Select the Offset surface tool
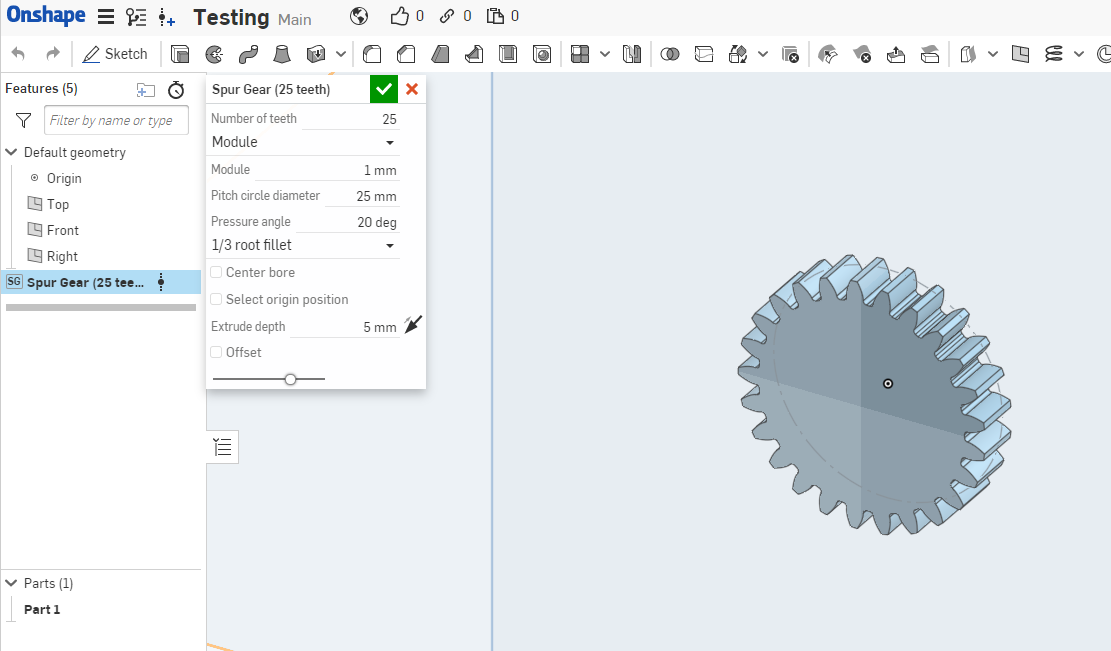Image resolution: width=1111 pixels, height=651 pixels. tap(968, 54)
